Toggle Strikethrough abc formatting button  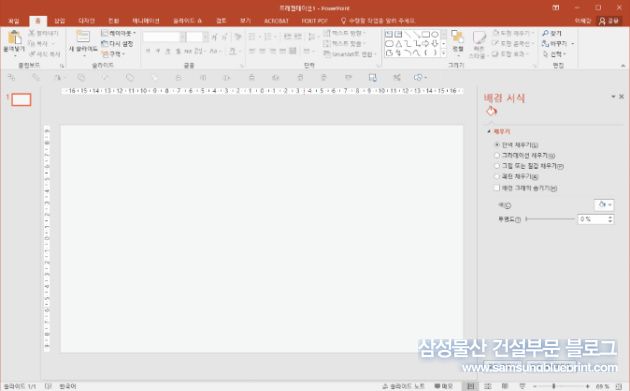(188, 51)
